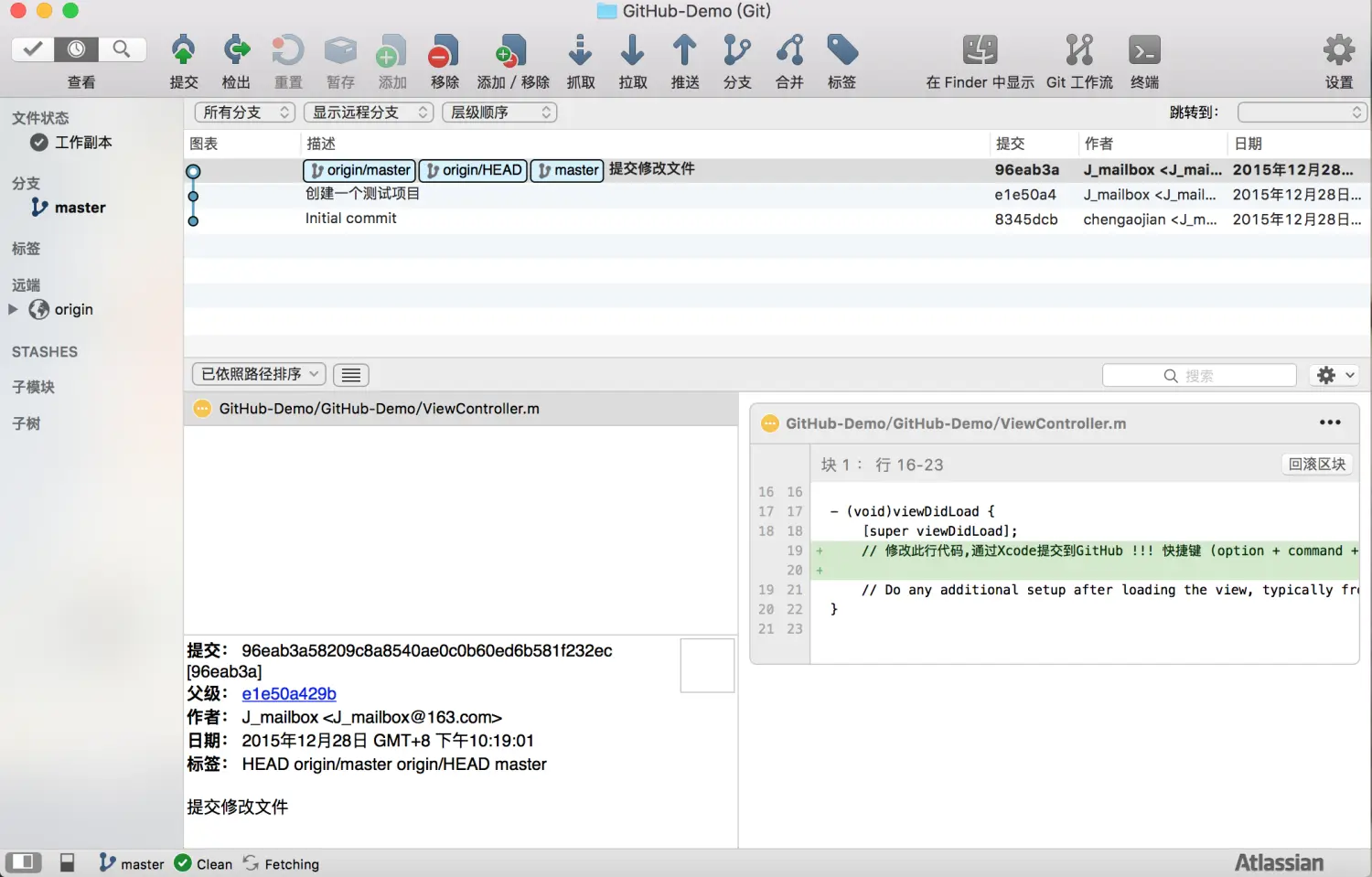Click the origin/master branch label
The width and height of the screenshot is (1372, 877).
pyautogui.click(x=359, y=170)
